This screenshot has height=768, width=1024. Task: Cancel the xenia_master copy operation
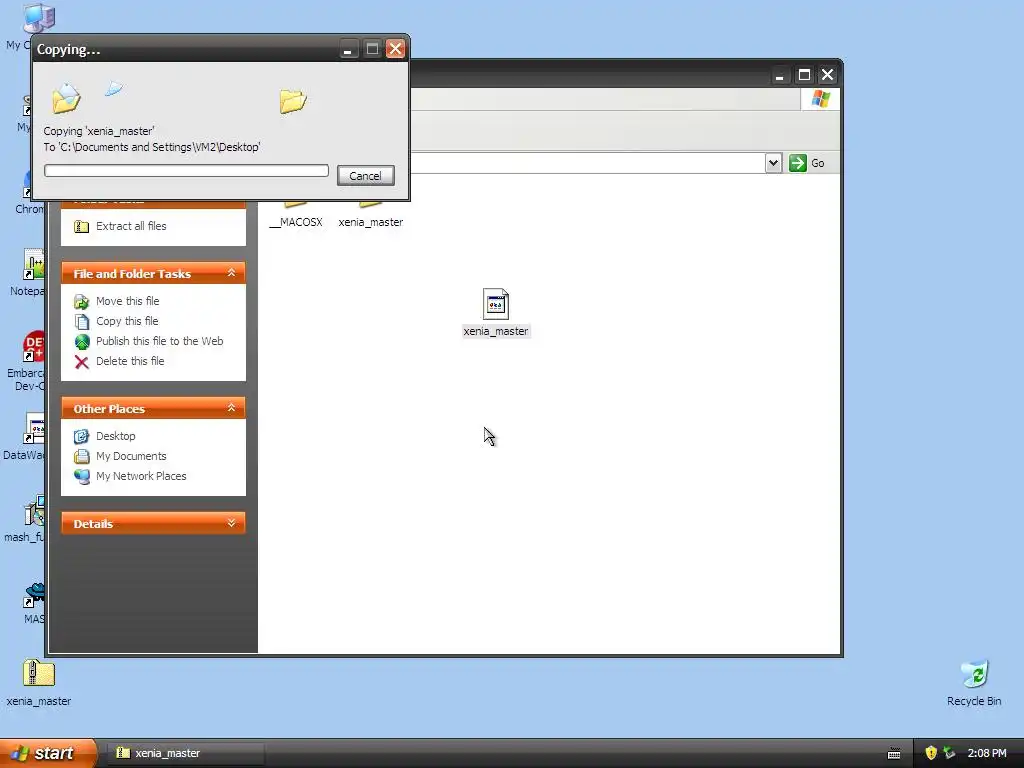point(366,176)
